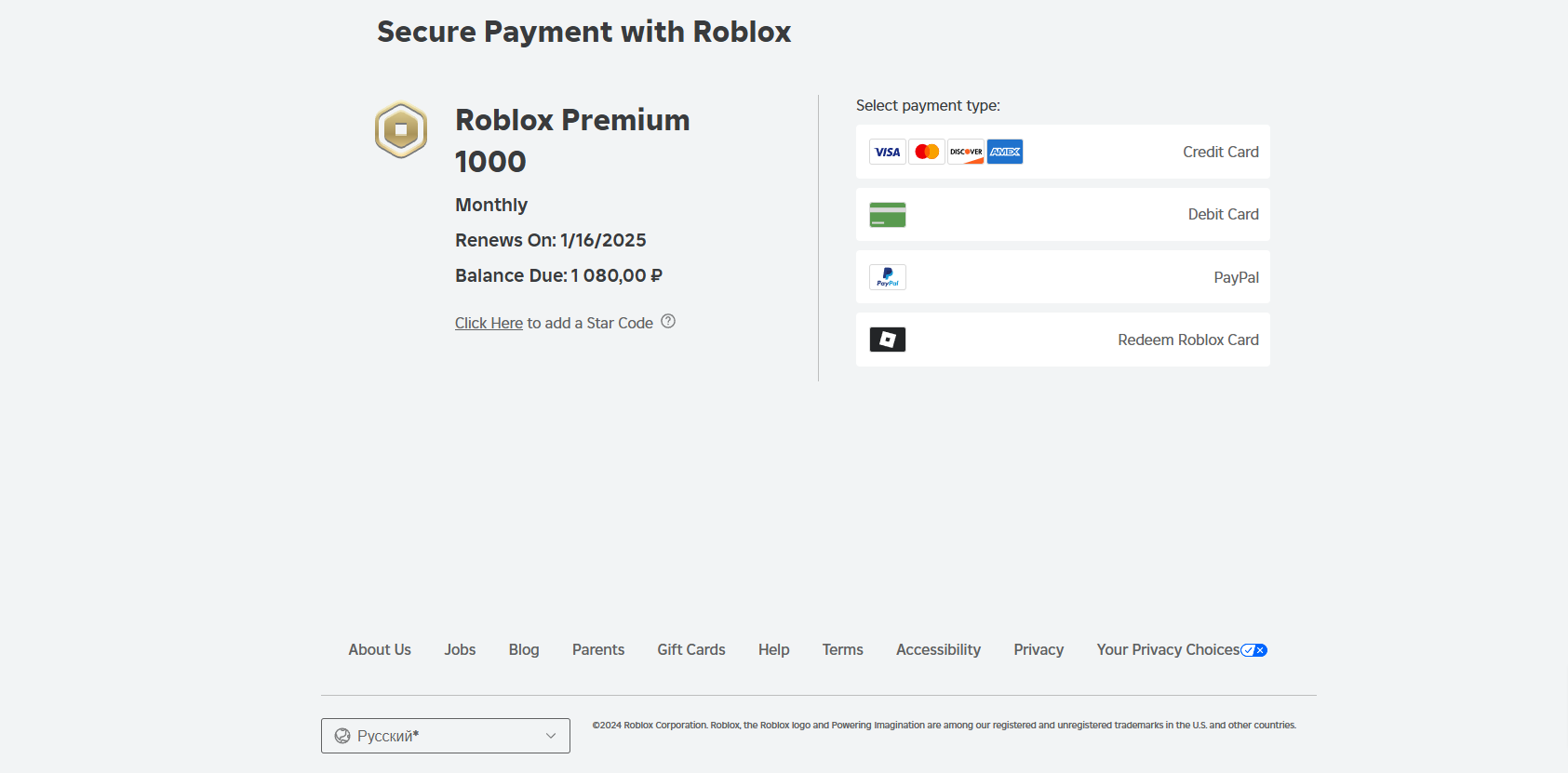Image resolution: width=1568 pixels, height=773 pixels.
Task: Go to Gift Cards page
Action: coord(691,649)
